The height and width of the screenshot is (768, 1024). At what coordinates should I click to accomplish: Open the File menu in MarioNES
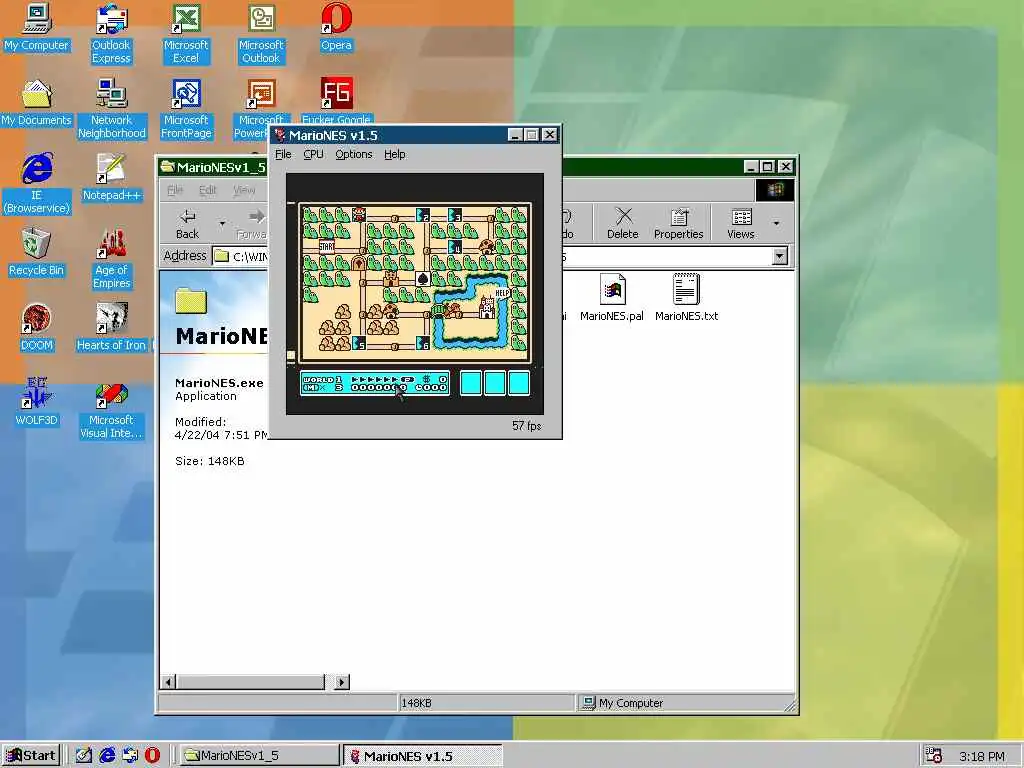(283, 154)
